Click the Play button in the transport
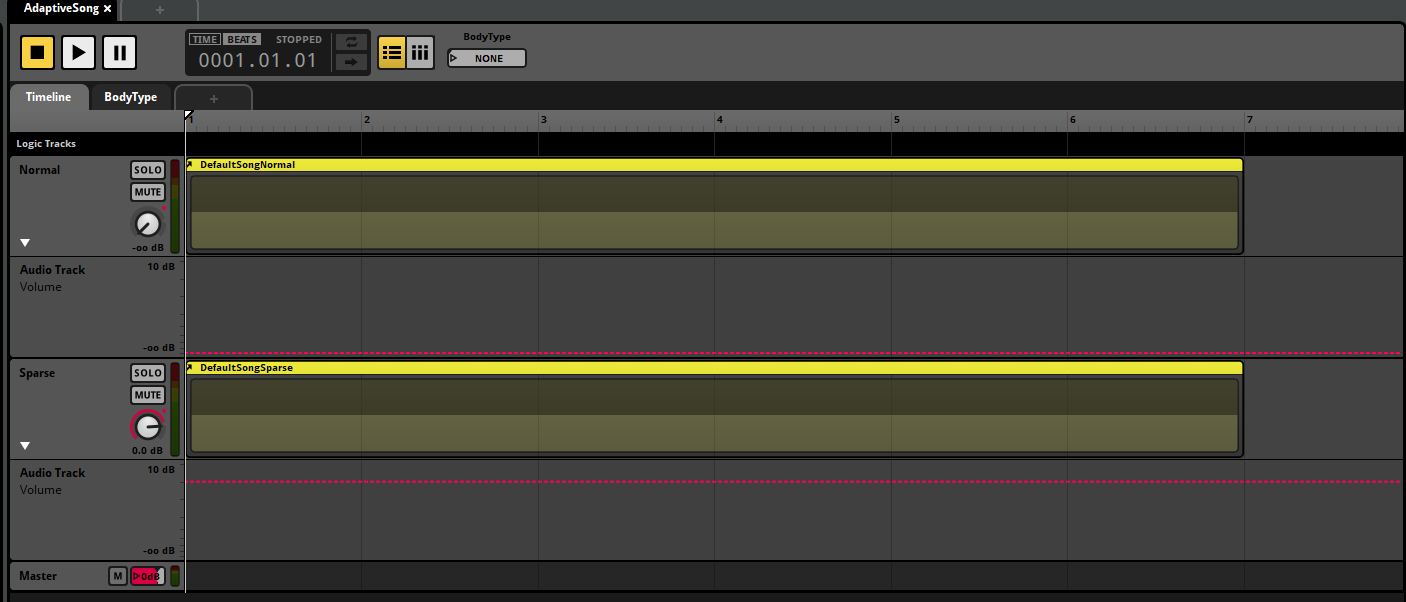The image size is (1406, 602). [x=78, y=52]
